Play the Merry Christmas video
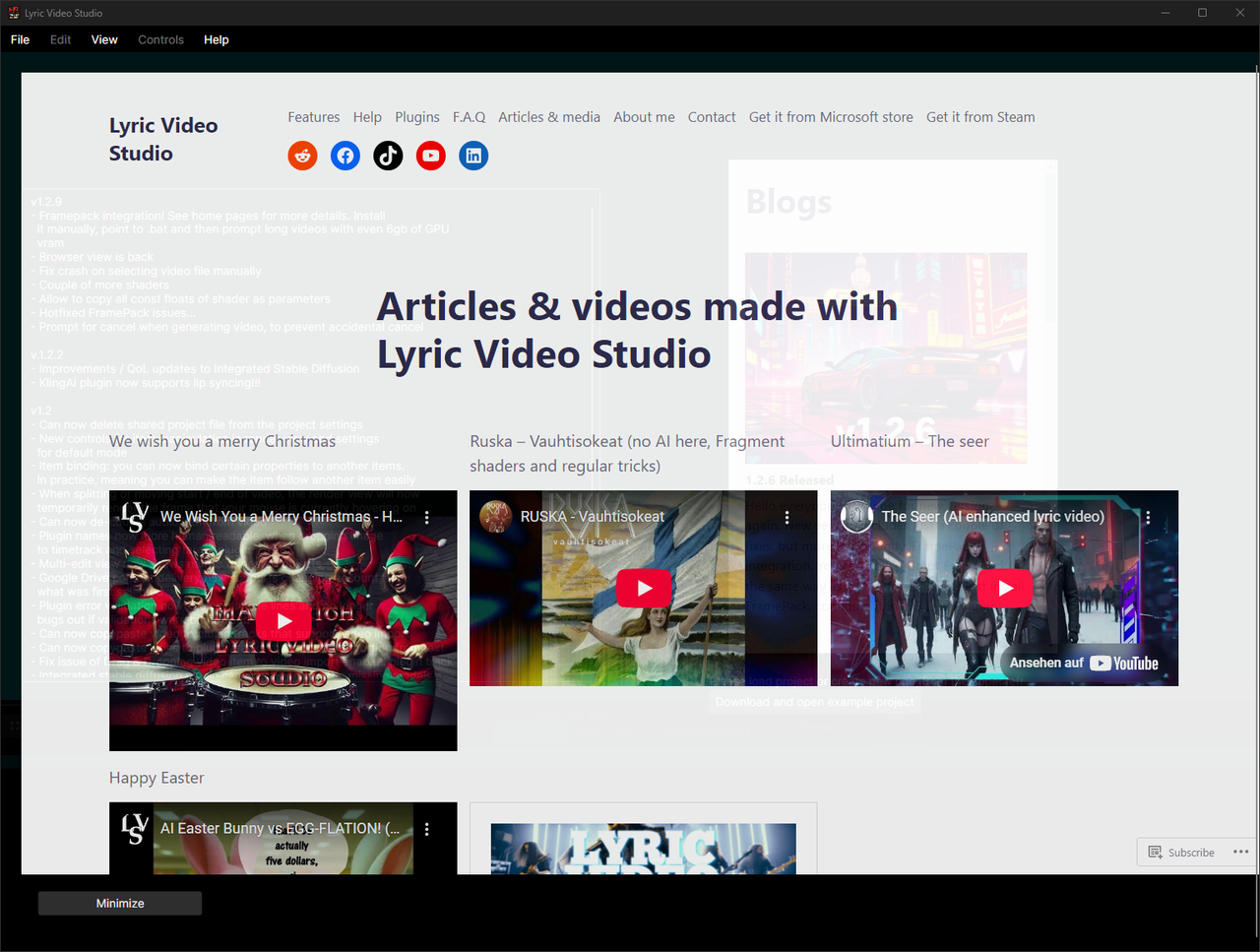This screenshot has width=1260, height=952. click(x=283, y=621)
